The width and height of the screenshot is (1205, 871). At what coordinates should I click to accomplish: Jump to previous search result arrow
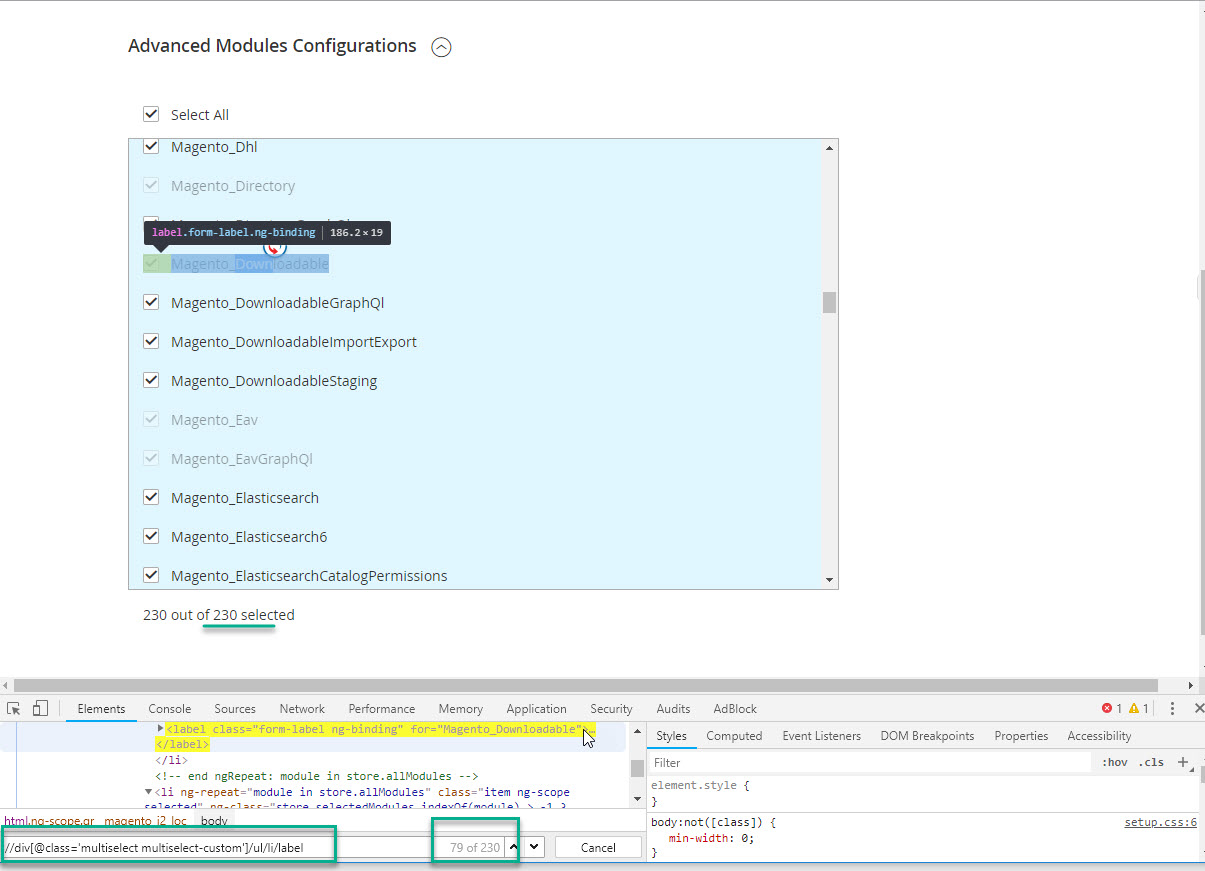(x=514, y=847)
